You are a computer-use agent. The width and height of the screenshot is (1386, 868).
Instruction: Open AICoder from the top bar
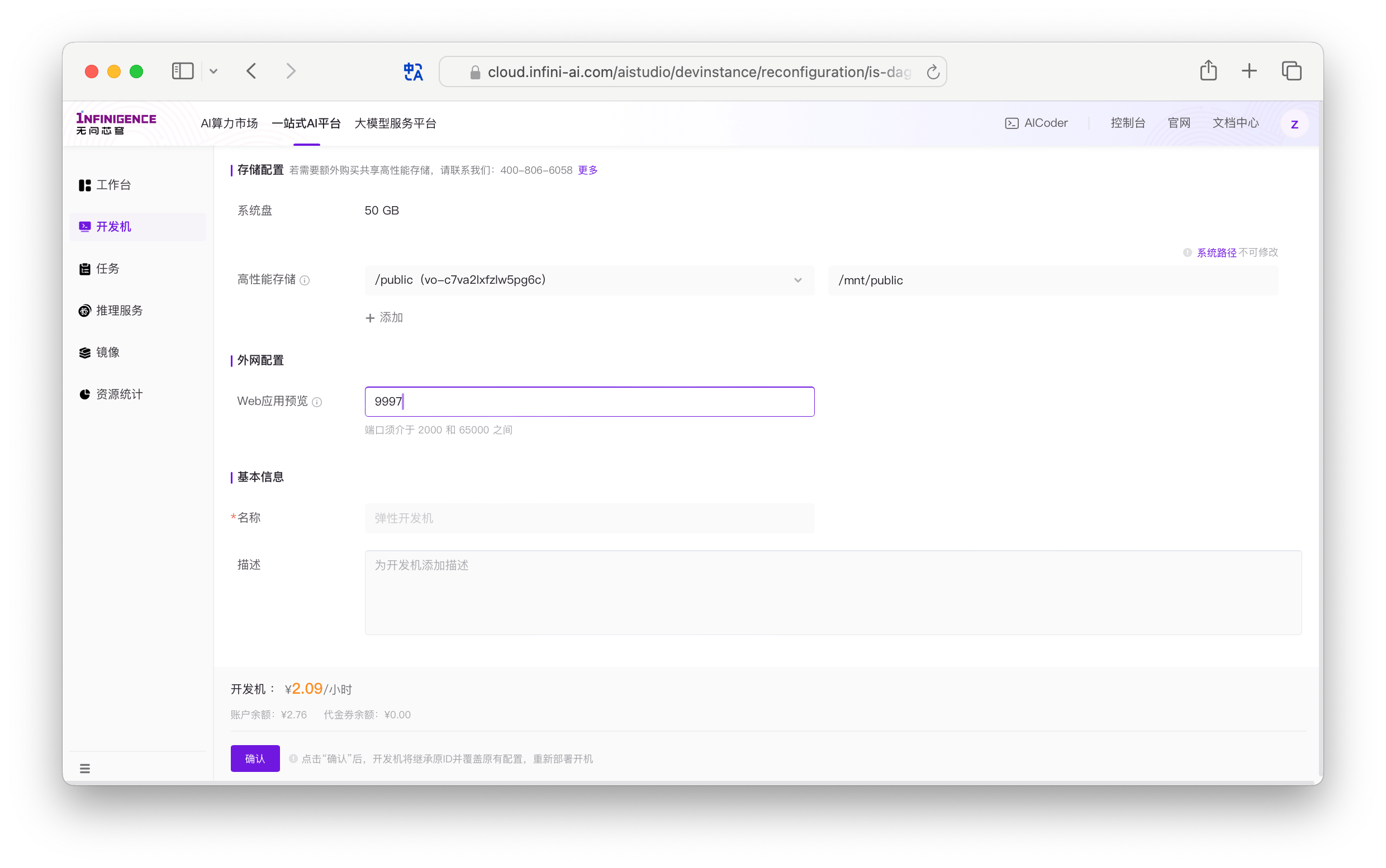(1036, 123)
